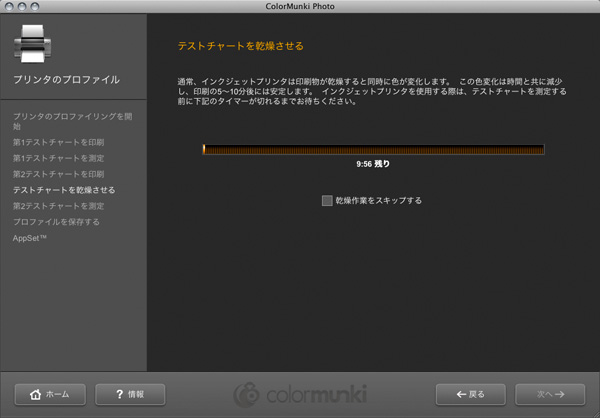Open the 第2テストチャートを印刷 step
This screenshot has height=418, width=600.
click(58, 174)
